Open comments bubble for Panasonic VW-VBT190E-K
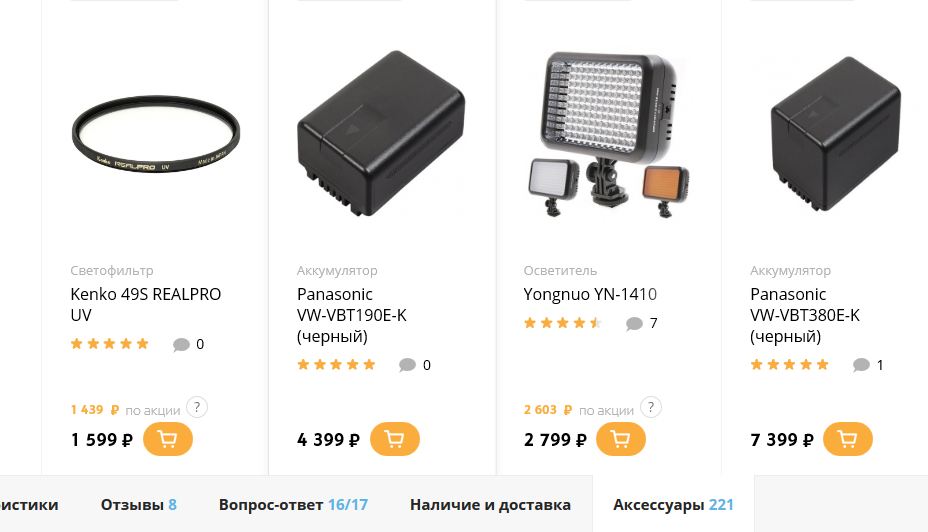 [407, 365]
